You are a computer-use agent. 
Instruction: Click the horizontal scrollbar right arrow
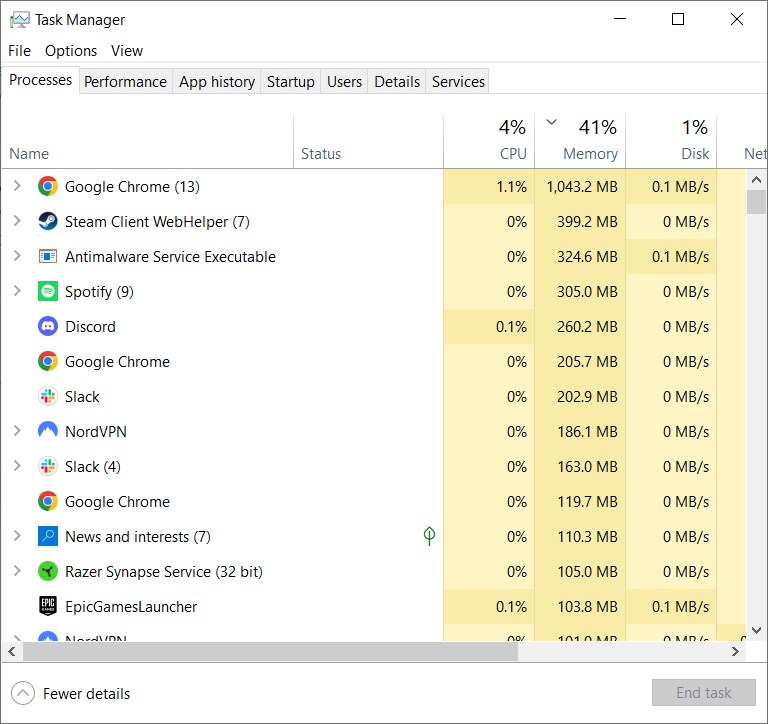coord(735,652)
